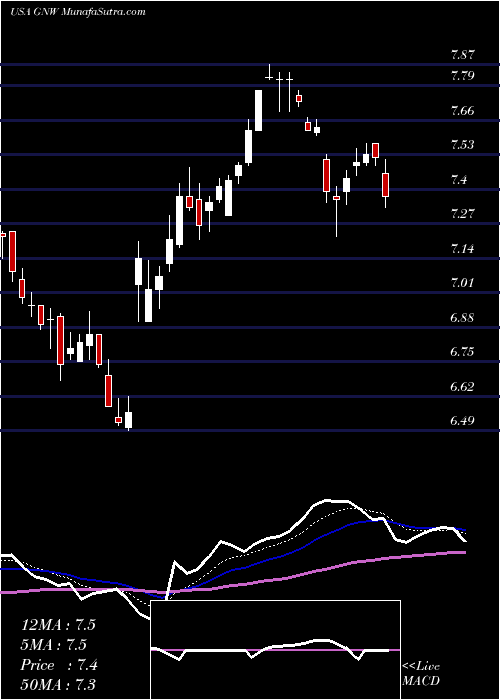Click the '5MA : 7.5' legend entry

coord(54,645)
